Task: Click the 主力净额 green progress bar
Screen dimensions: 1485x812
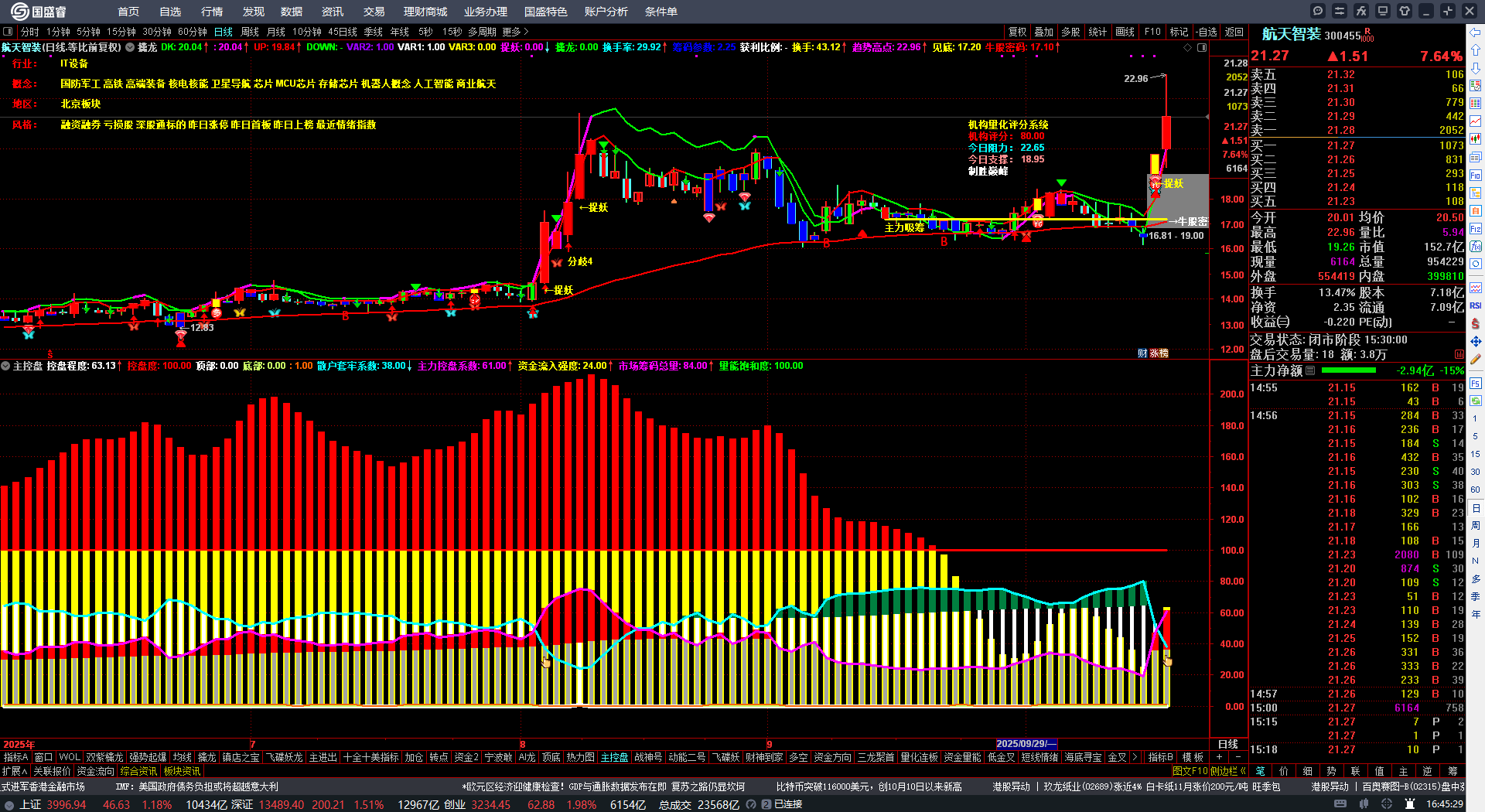Action: 1349,370
